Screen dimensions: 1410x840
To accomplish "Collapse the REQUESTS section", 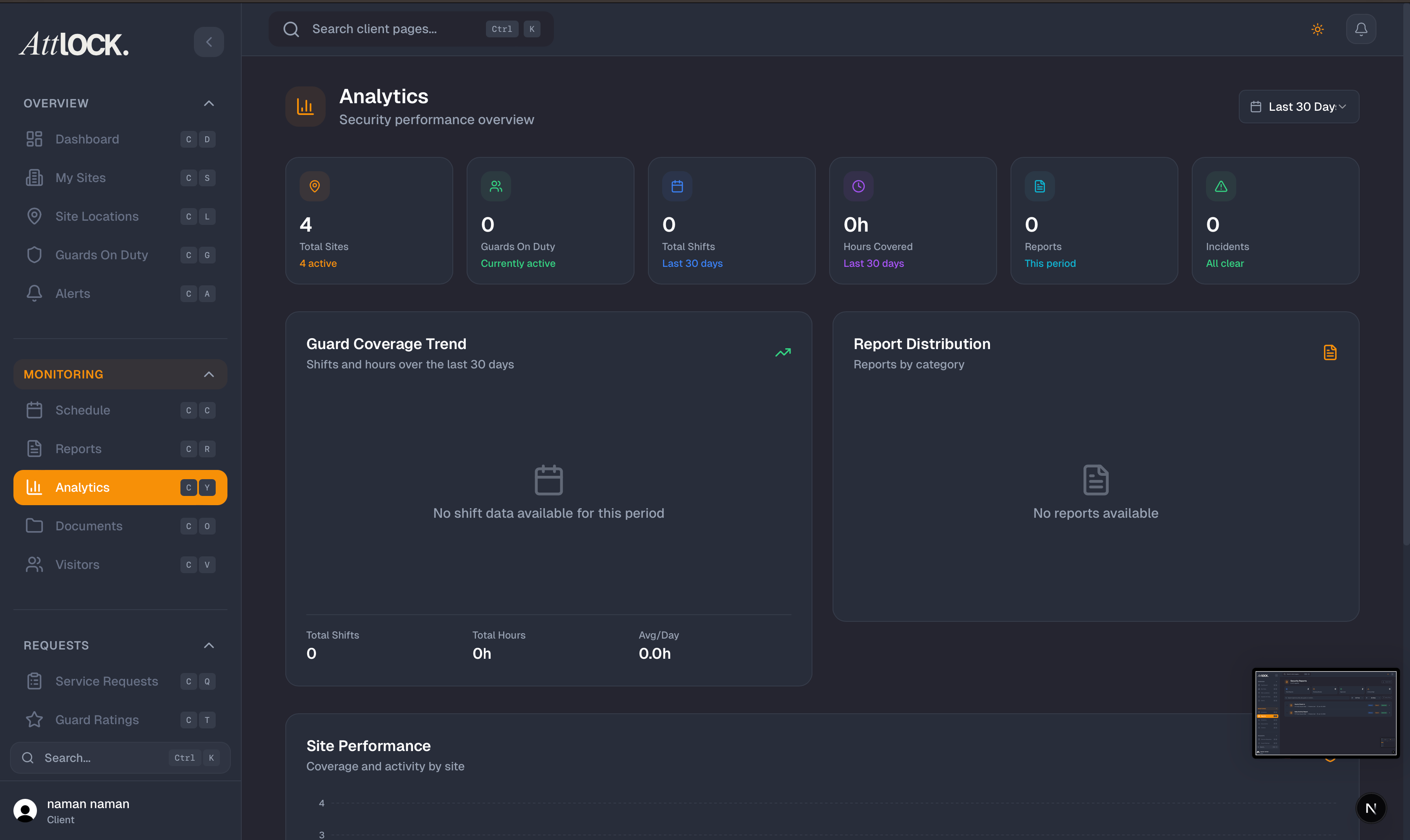I will pyautogui.click(x=208, y=645).
